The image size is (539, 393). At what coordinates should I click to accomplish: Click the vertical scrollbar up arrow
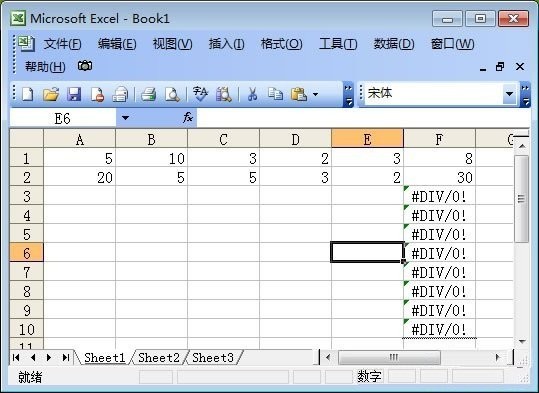(522, 146)
